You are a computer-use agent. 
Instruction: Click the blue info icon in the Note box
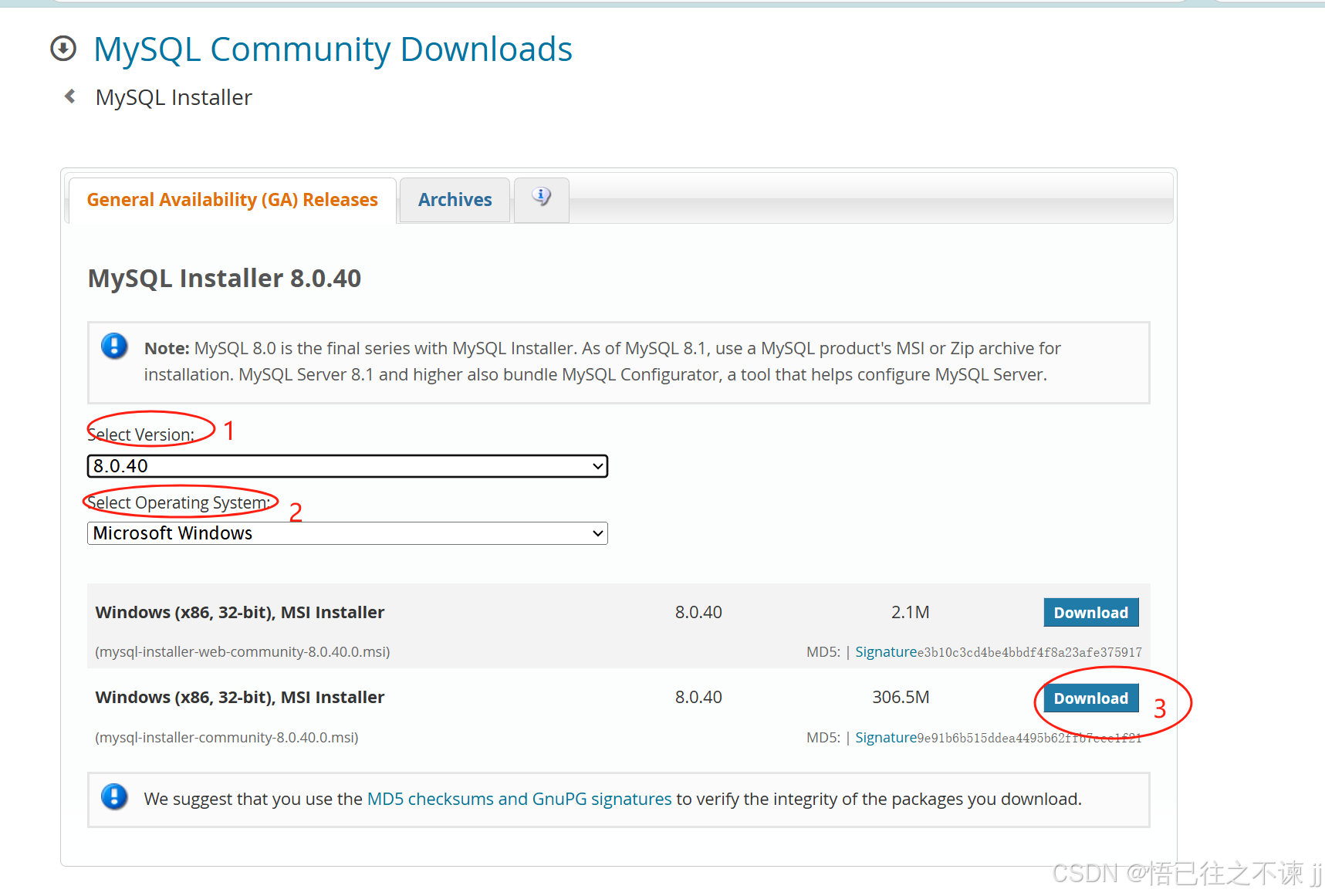[114, 347]
